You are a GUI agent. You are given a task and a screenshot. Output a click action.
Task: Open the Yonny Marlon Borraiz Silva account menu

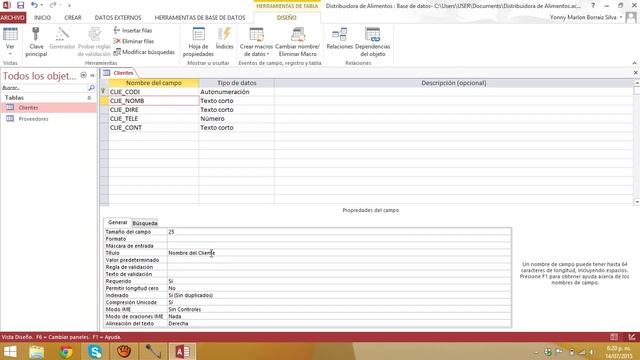coord(586,18)
